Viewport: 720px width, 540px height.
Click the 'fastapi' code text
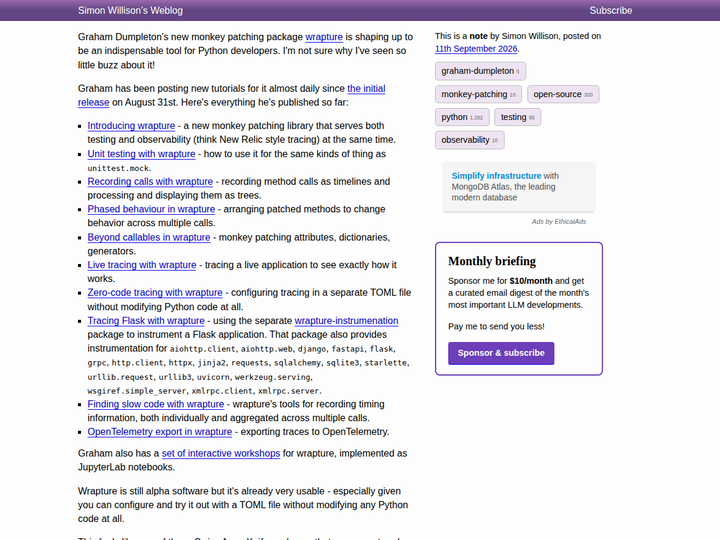click(348, 349)
